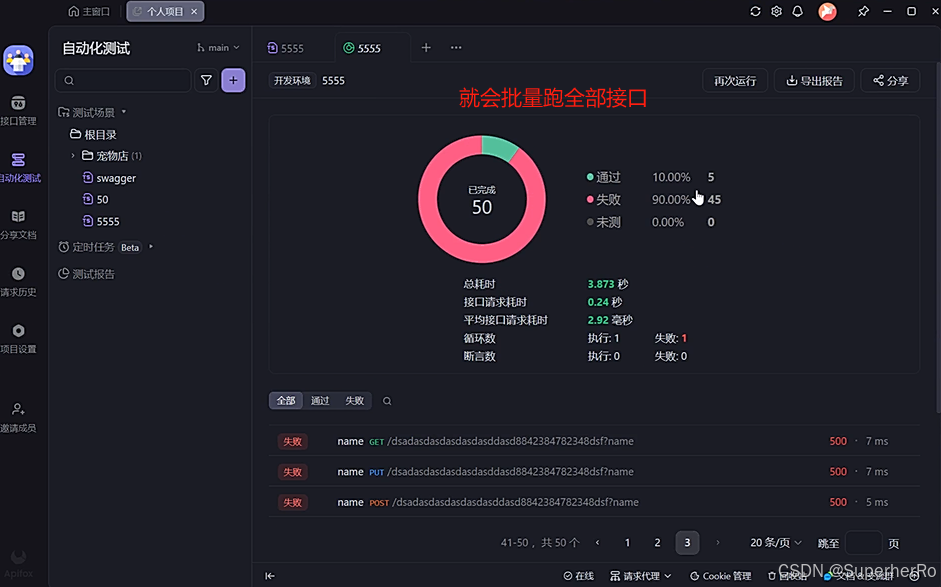Open the 20条/页 page size dropdown
Viewport: 941px width, 587px height.
(x=774, y=542)
